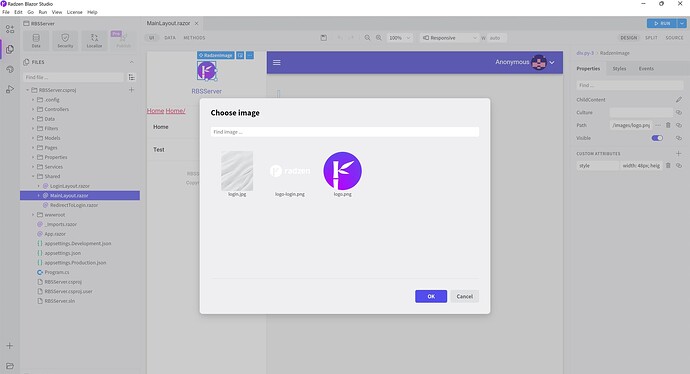
Task: Add custom attribute with plus icon
Action: (679, 154)
